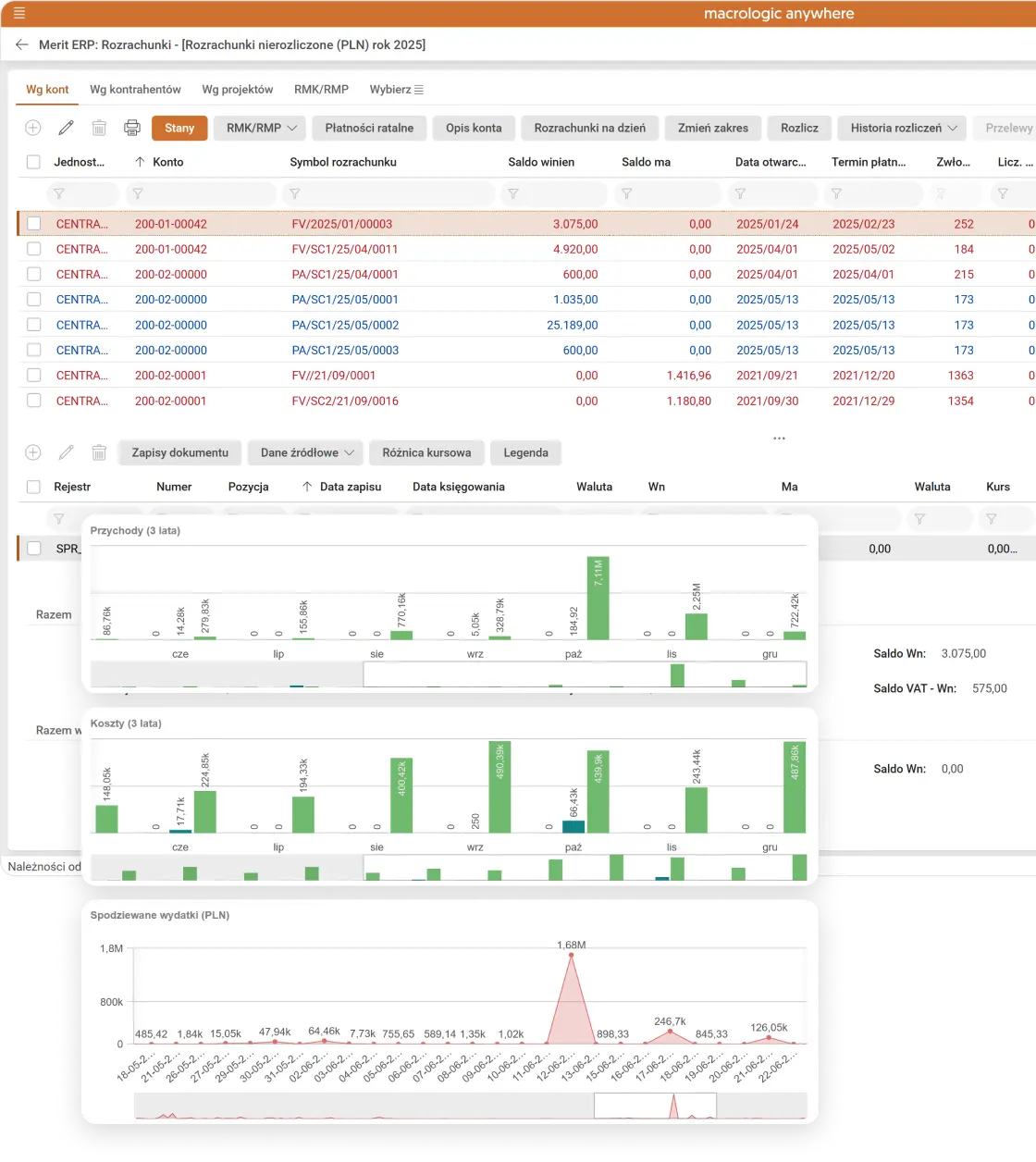
Task: Click the trash delete icon in the upper toolbar
Action: [x=99, y=128]
